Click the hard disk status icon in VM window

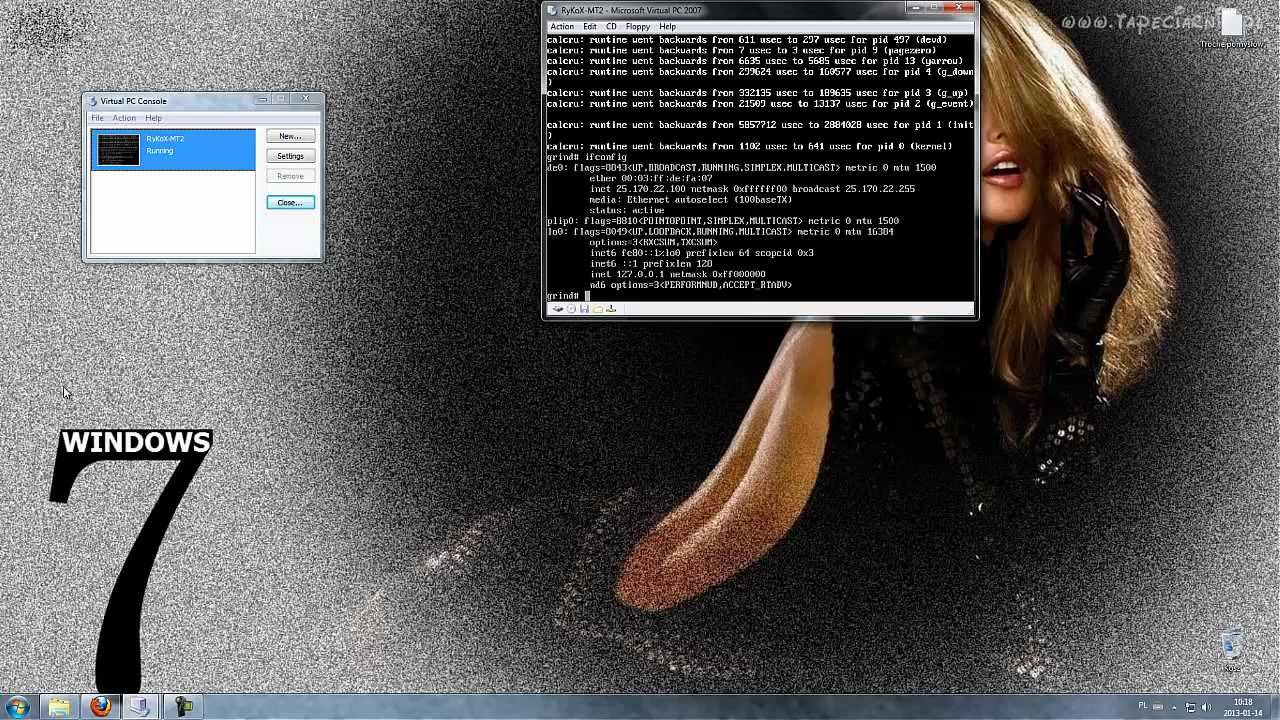558,309
